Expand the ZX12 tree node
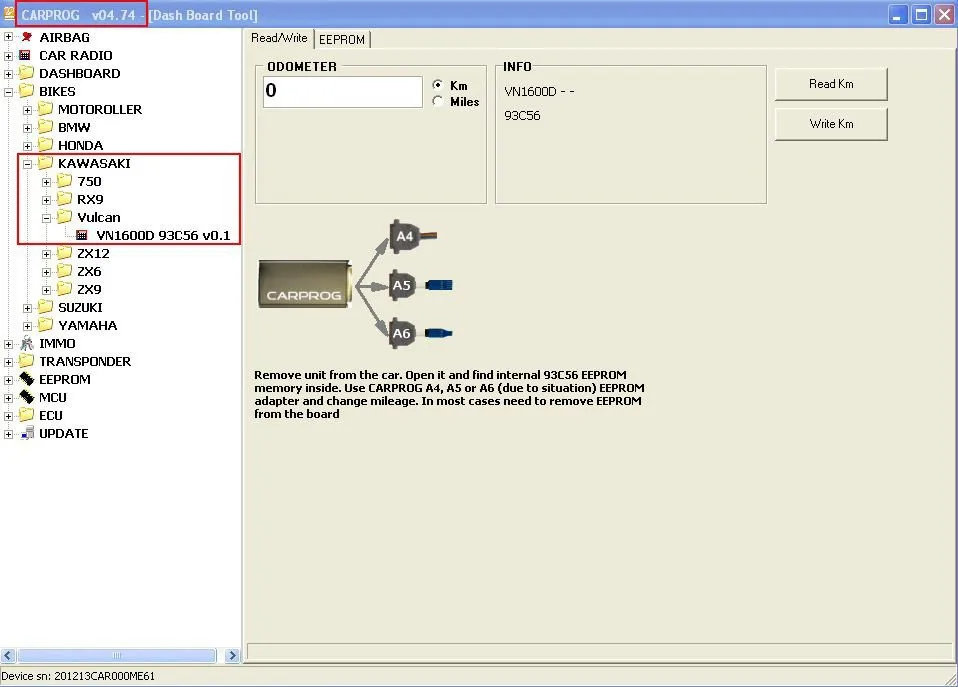The height and width of the screenshot is (687, 958). tap(46, 254)
